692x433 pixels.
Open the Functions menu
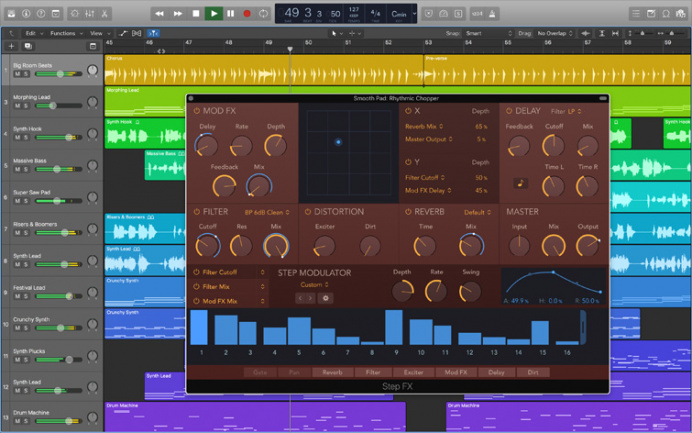click(x=66, y=33)
